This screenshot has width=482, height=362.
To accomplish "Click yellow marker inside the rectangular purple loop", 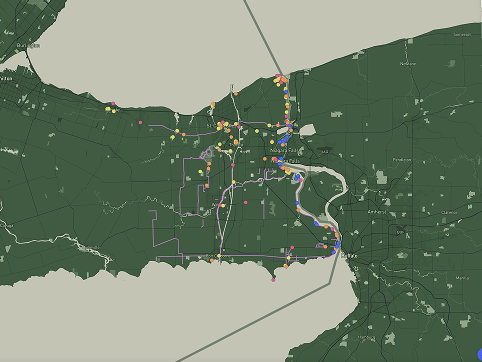I will [x=200, y=172].
